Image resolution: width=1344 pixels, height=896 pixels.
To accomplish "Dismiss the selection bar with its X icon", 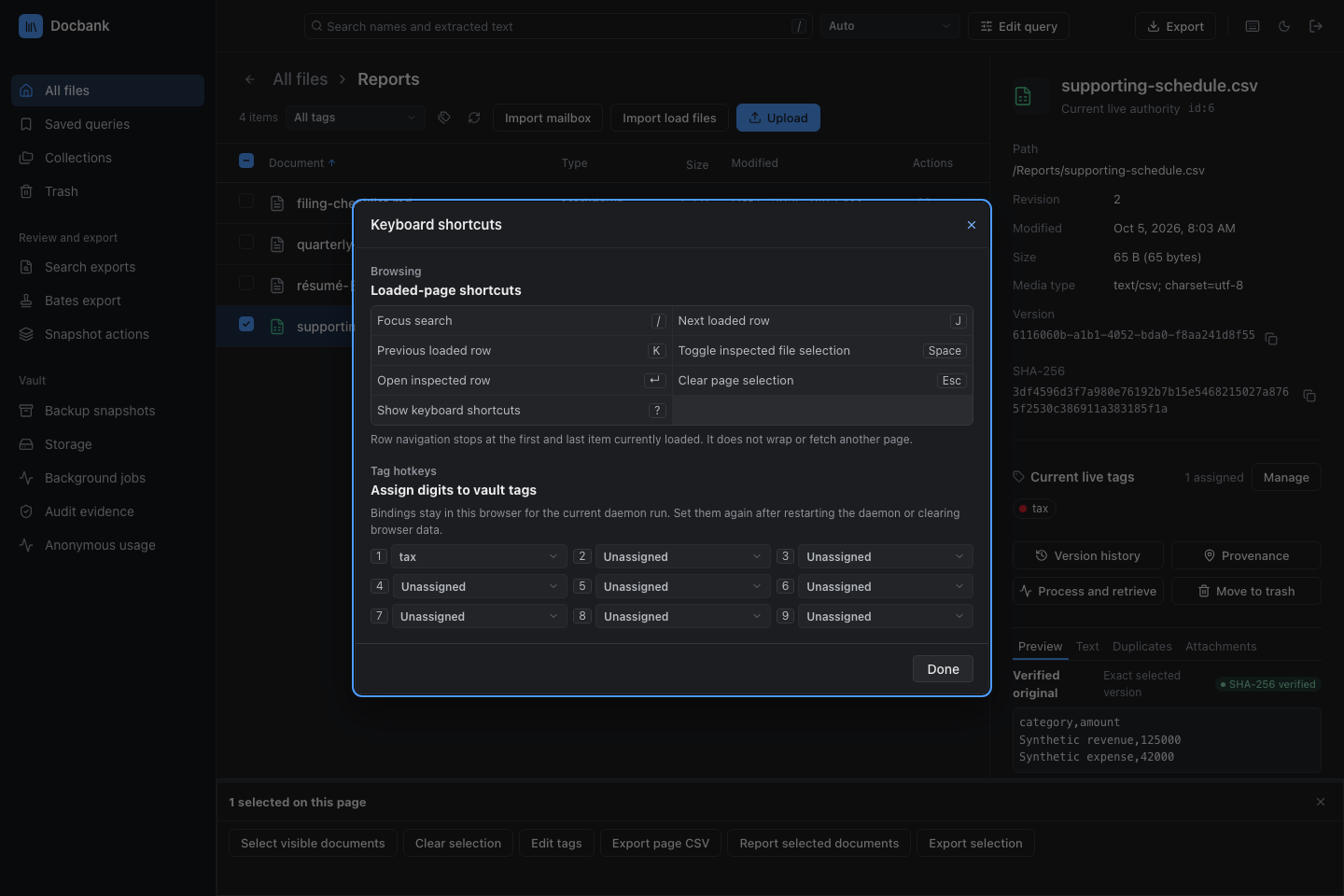I will coord(1321,802).
